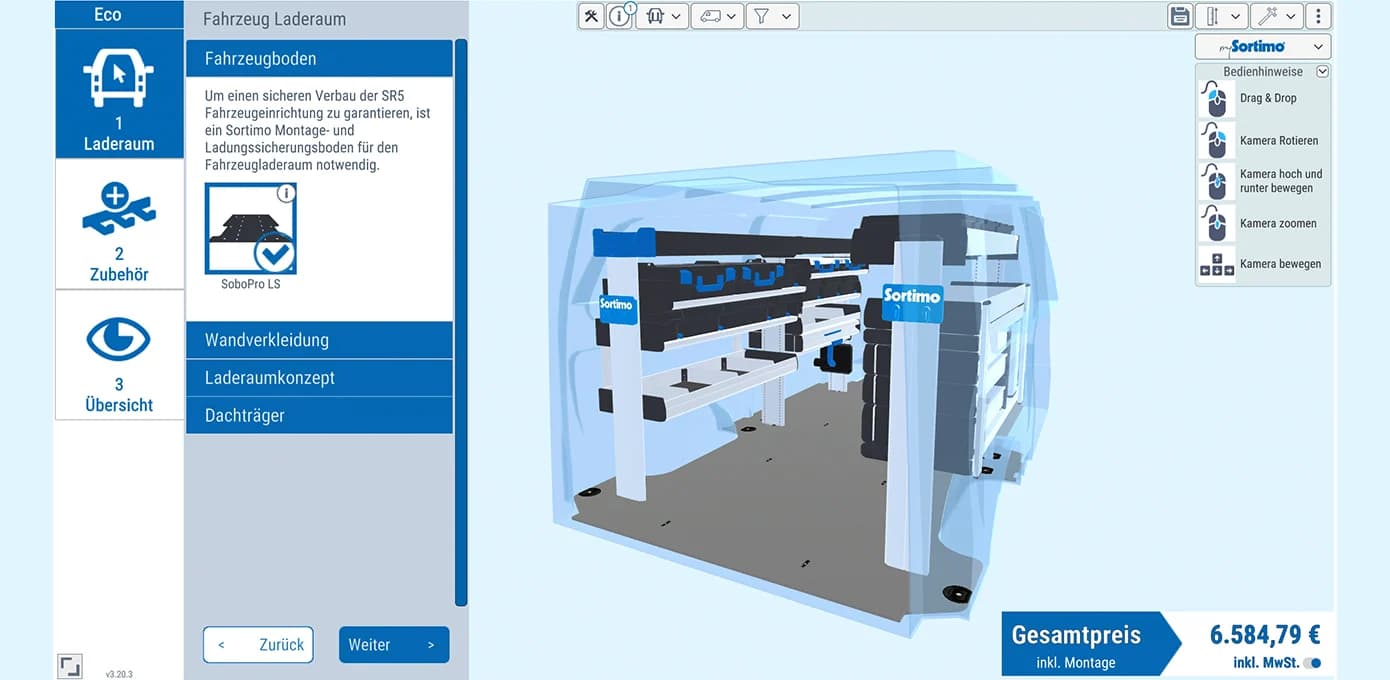Click the Kamera zoomen label
This screenshot has height=680, width=1390.
coord(1278,224)
